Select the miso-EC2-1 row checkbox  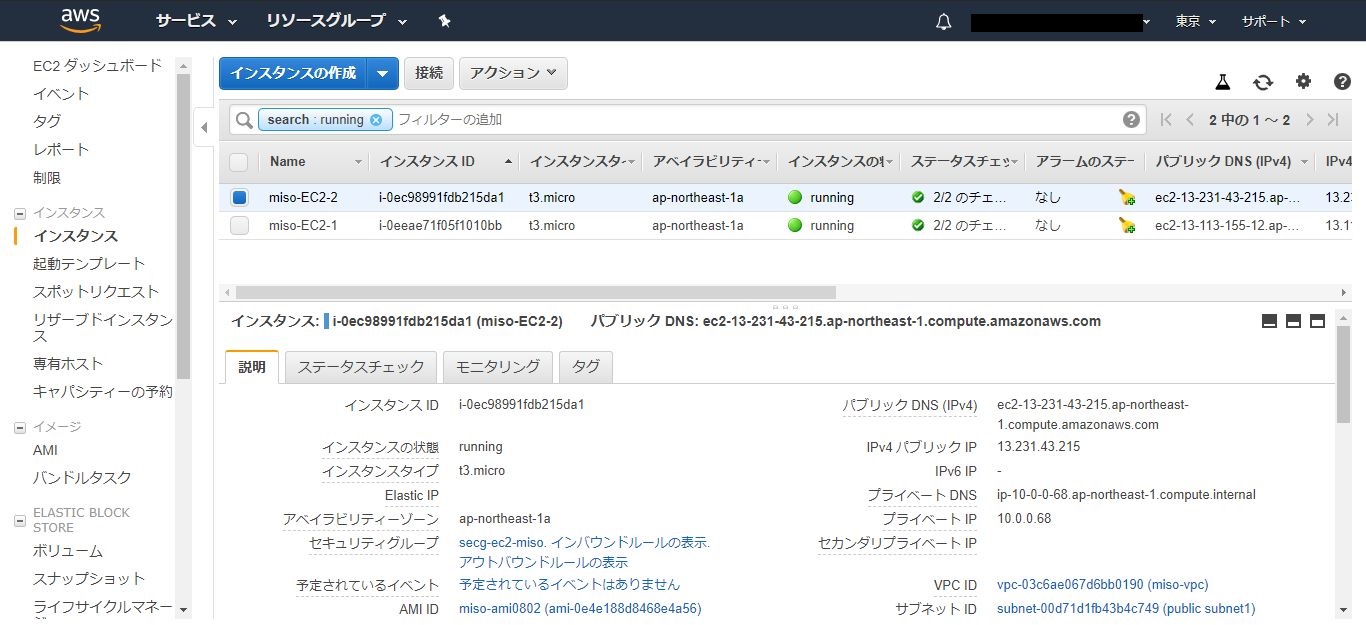point(239,226)
